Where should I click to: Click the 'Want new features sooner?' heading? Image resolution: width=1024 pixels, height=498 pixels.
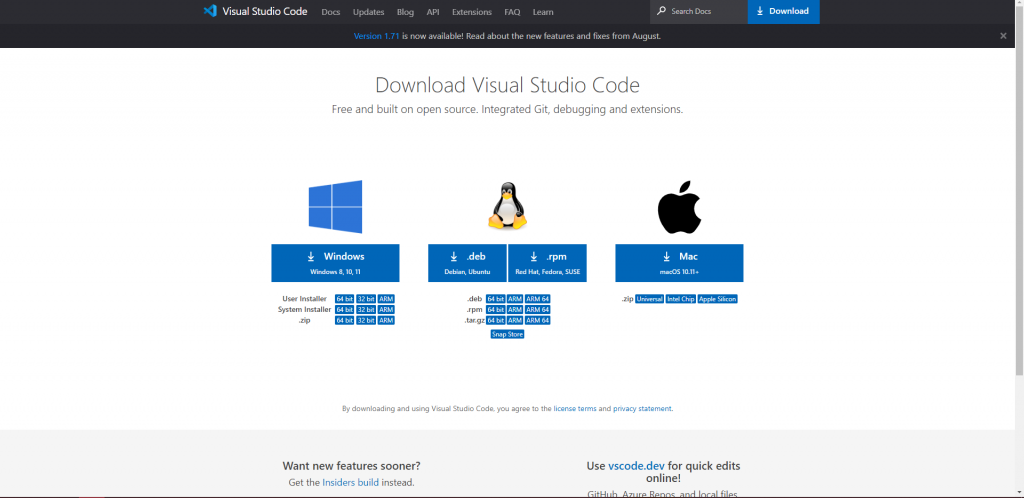[x=351, y=466]
